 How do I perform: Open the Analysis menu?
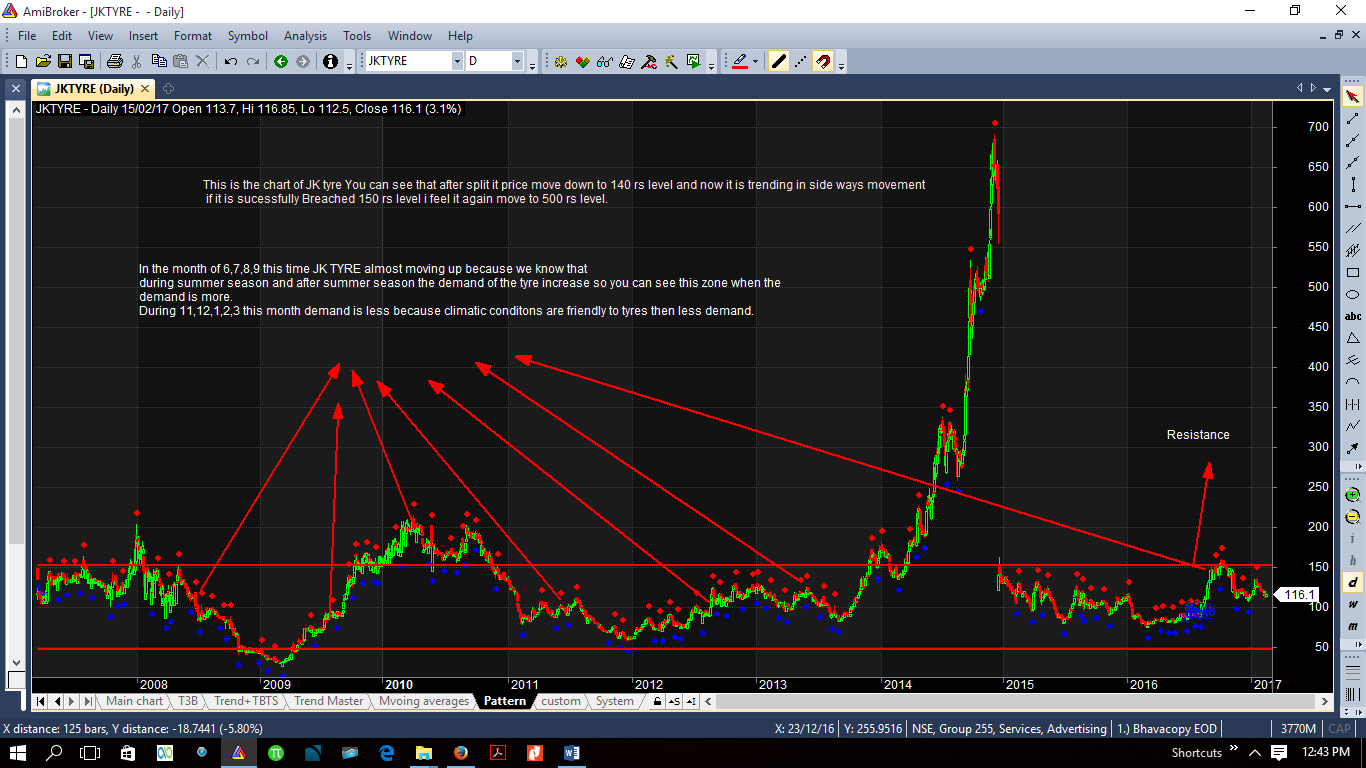click(x=305, y=35)
